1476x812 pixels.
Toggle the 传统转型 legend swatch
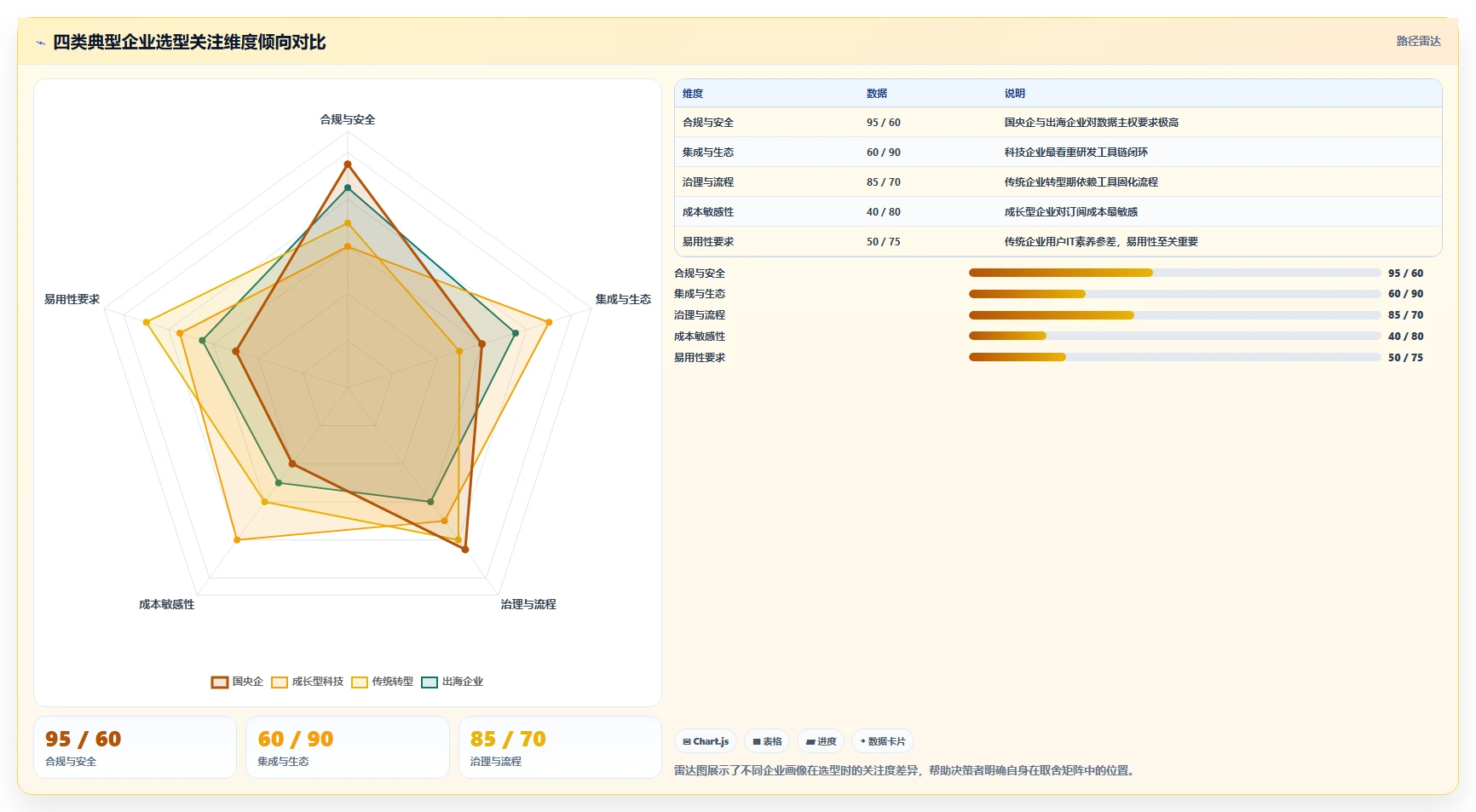(360, 682)
